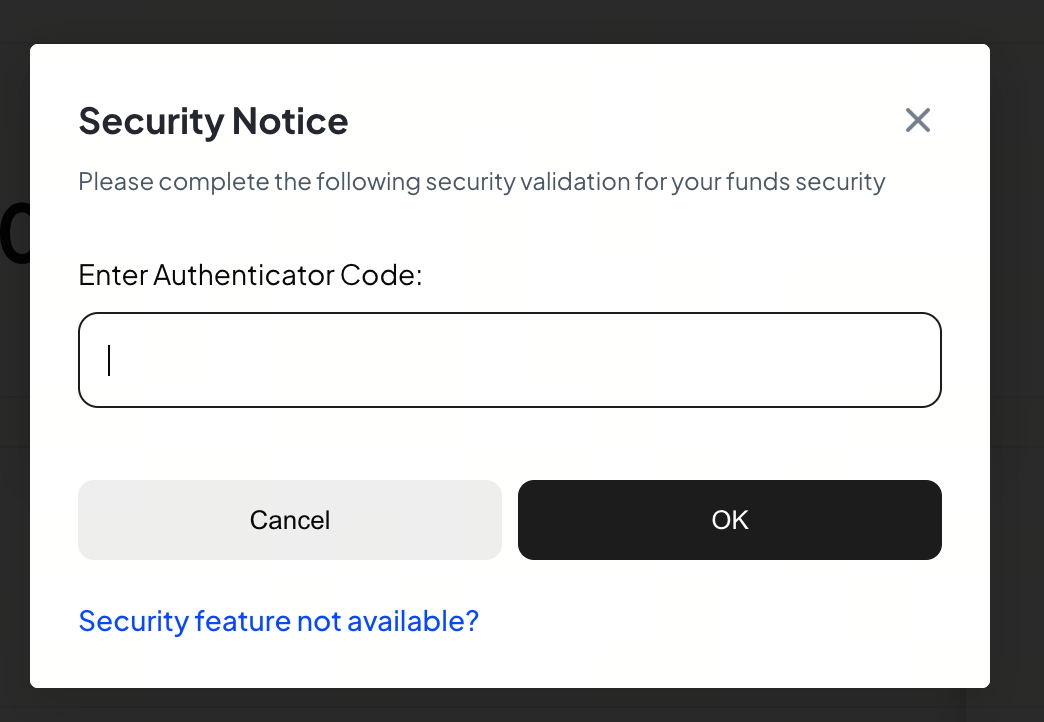Viewport: 1044px width, 722px height.
Task: Click the gray X in the dialog corner
Action: point(917,121)
